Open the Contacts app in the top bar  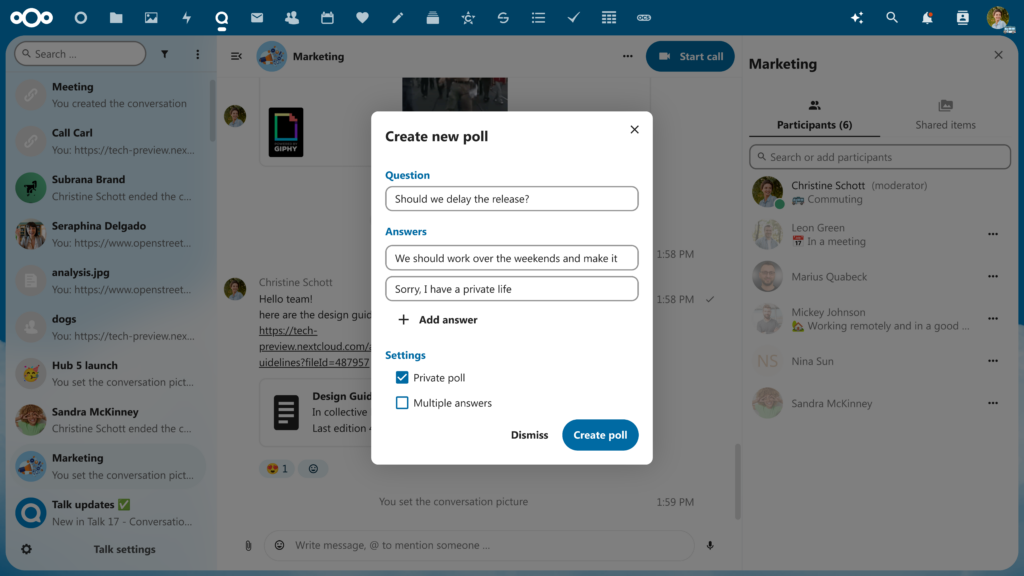pos(291,17)
